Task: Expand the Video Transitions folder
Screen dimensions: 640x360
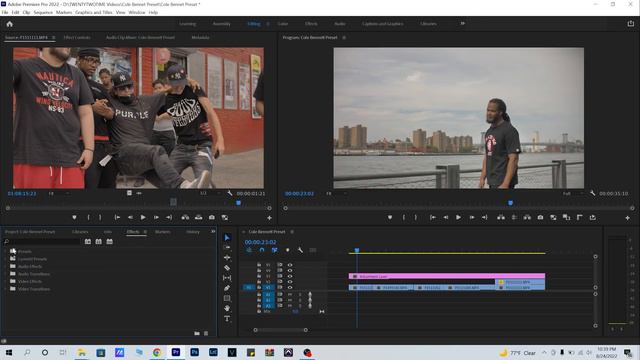Action: pos(5,289)
